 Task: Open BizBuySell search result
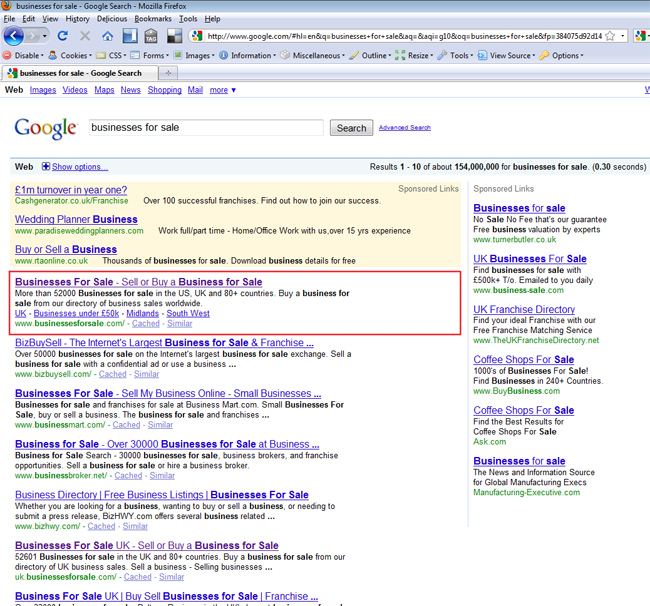(164, 342)
